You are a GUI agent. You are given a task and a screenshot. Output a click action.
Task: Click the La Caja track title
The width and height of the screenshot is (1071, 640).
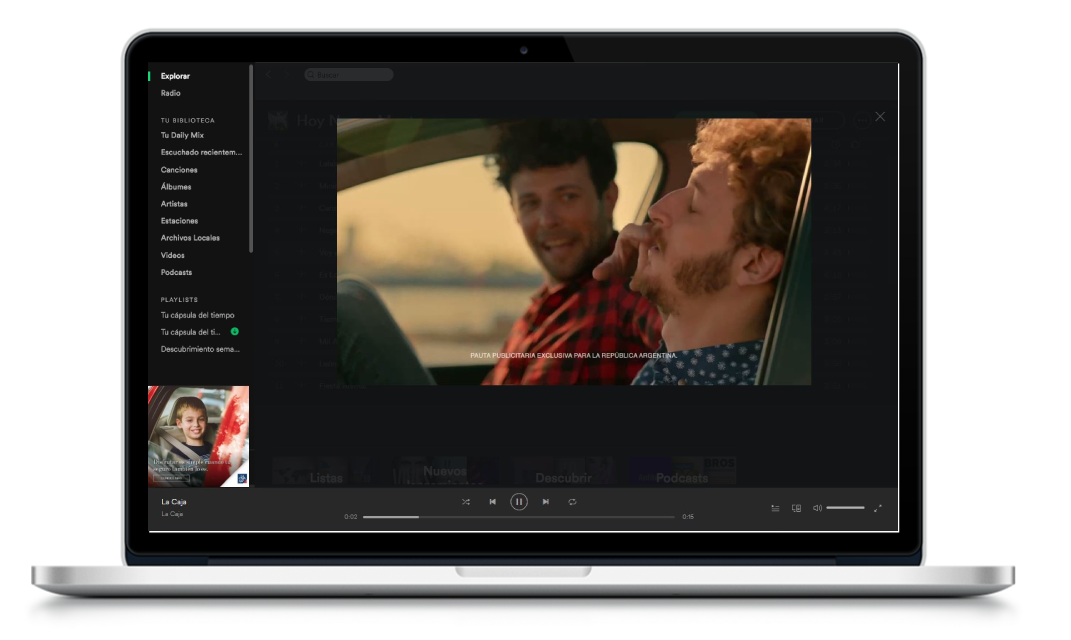174,502
